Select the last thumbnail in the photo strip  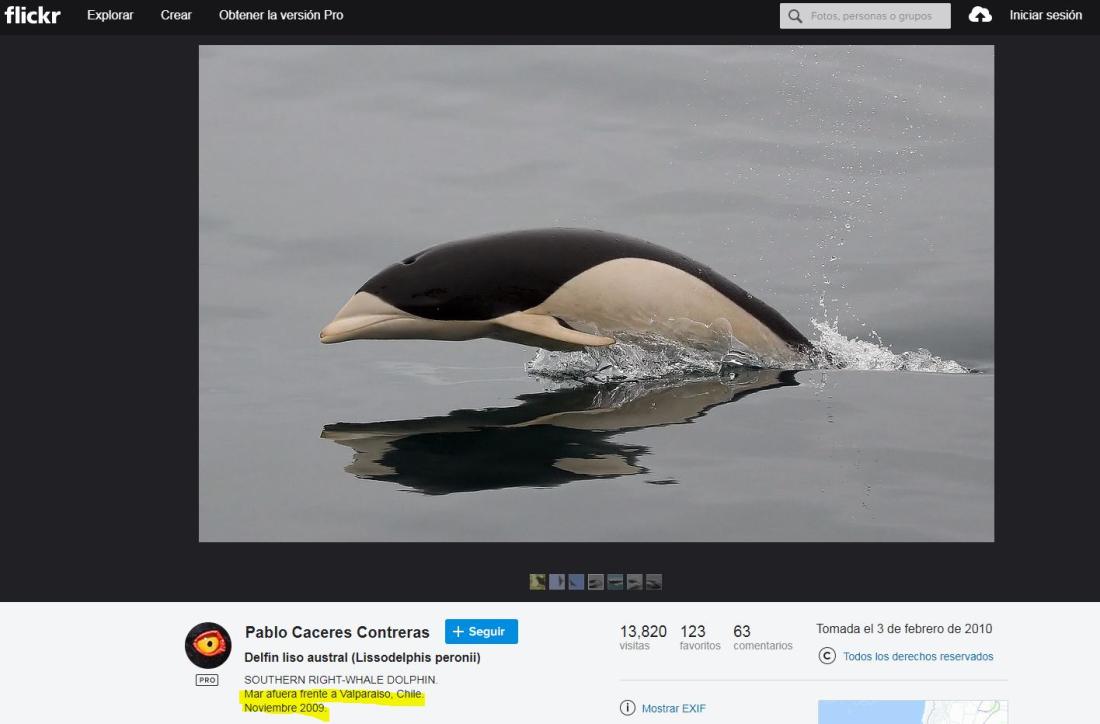pos(654,582)
